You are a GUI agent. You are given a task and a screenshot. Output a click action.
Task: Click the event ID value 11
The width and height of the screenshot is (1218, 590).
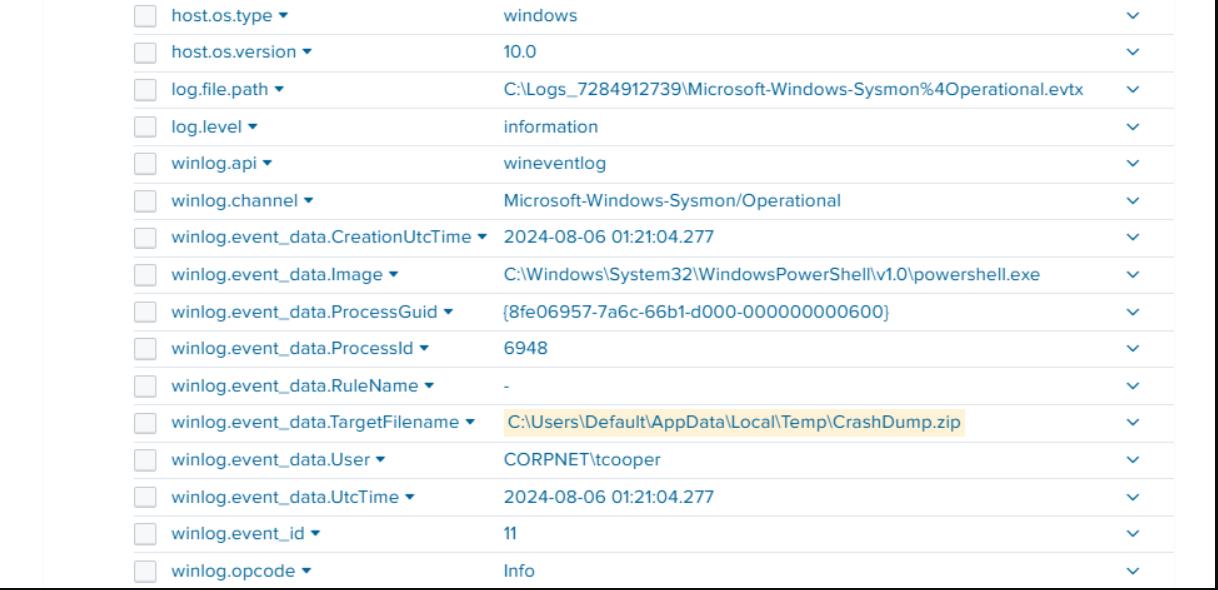coord(511,534)
